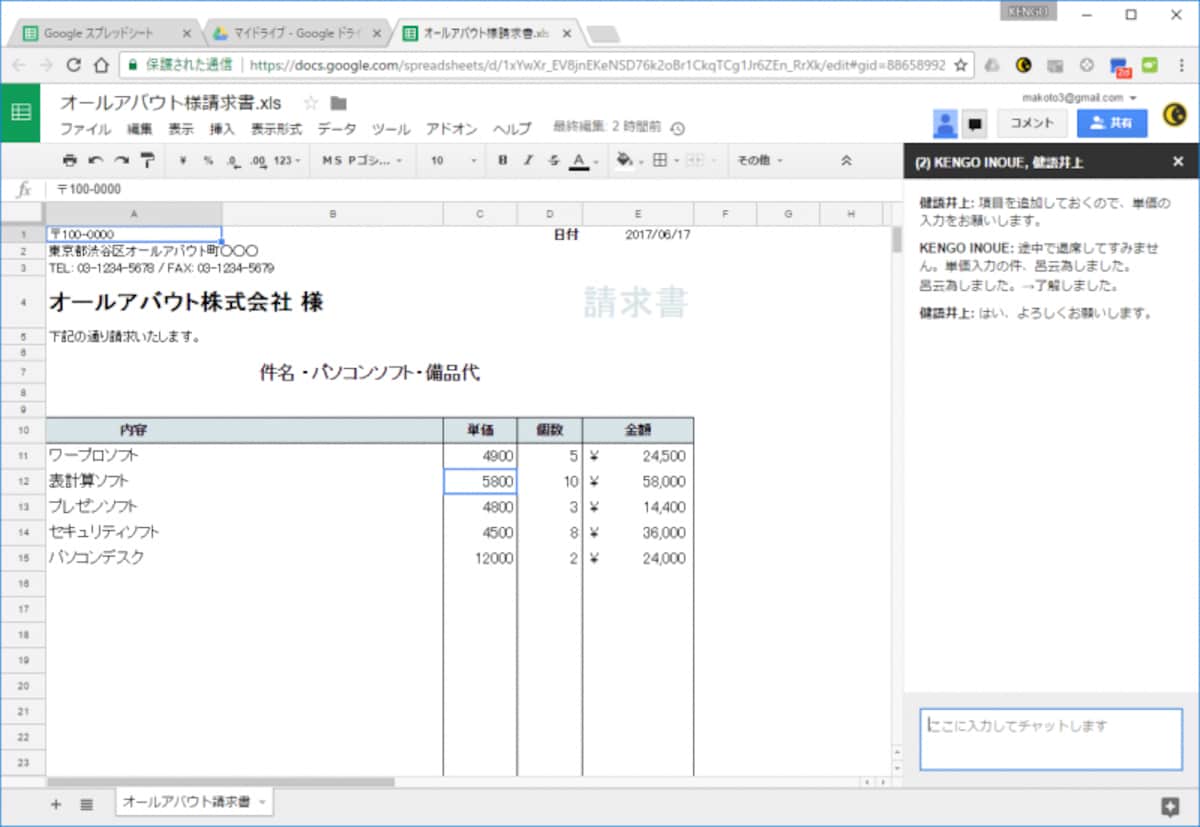Go to Sheets home via green logo
The image size is (1200, 827).
click(x=21, y=112)
